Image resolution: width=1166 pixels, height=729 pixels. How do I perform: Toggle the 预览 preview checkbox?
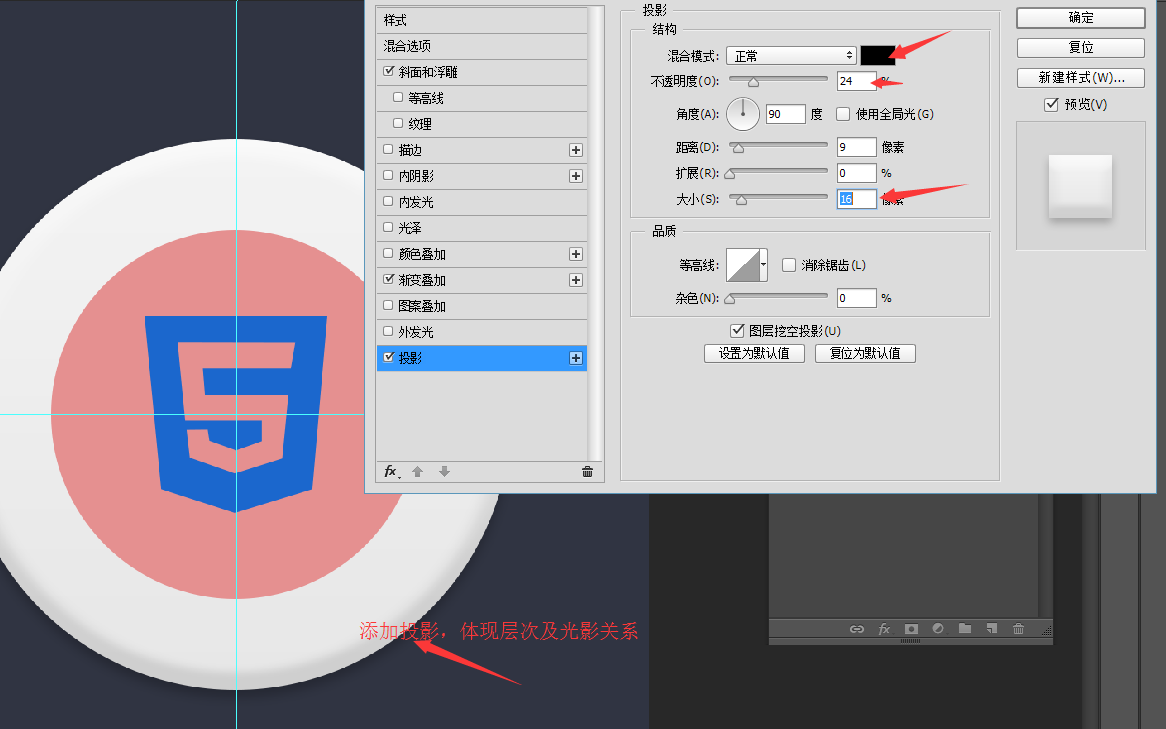1051,104
